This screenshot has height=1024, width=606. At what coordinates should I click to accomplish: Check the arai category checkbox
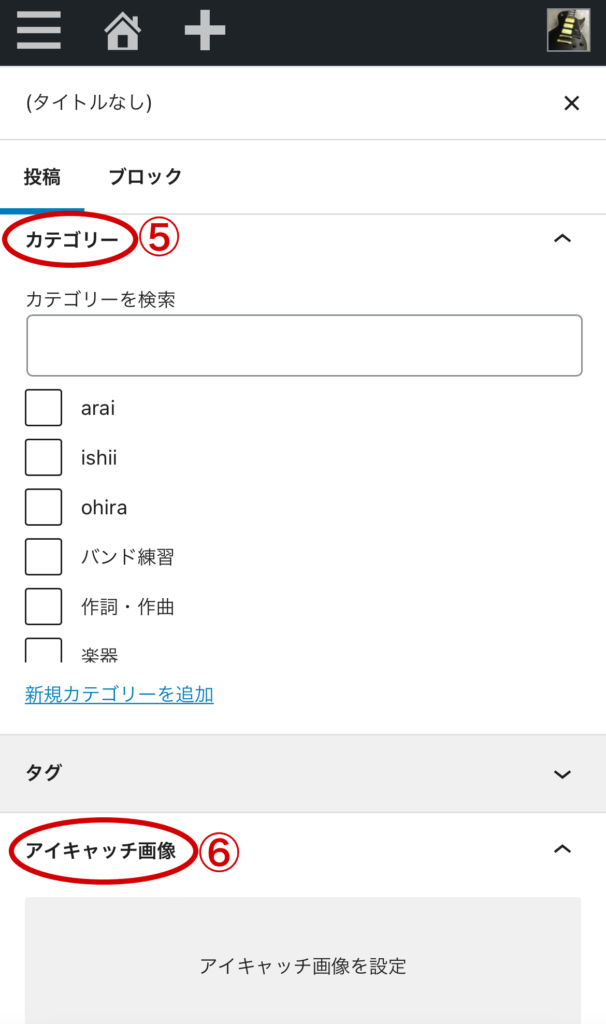(44, 408)
